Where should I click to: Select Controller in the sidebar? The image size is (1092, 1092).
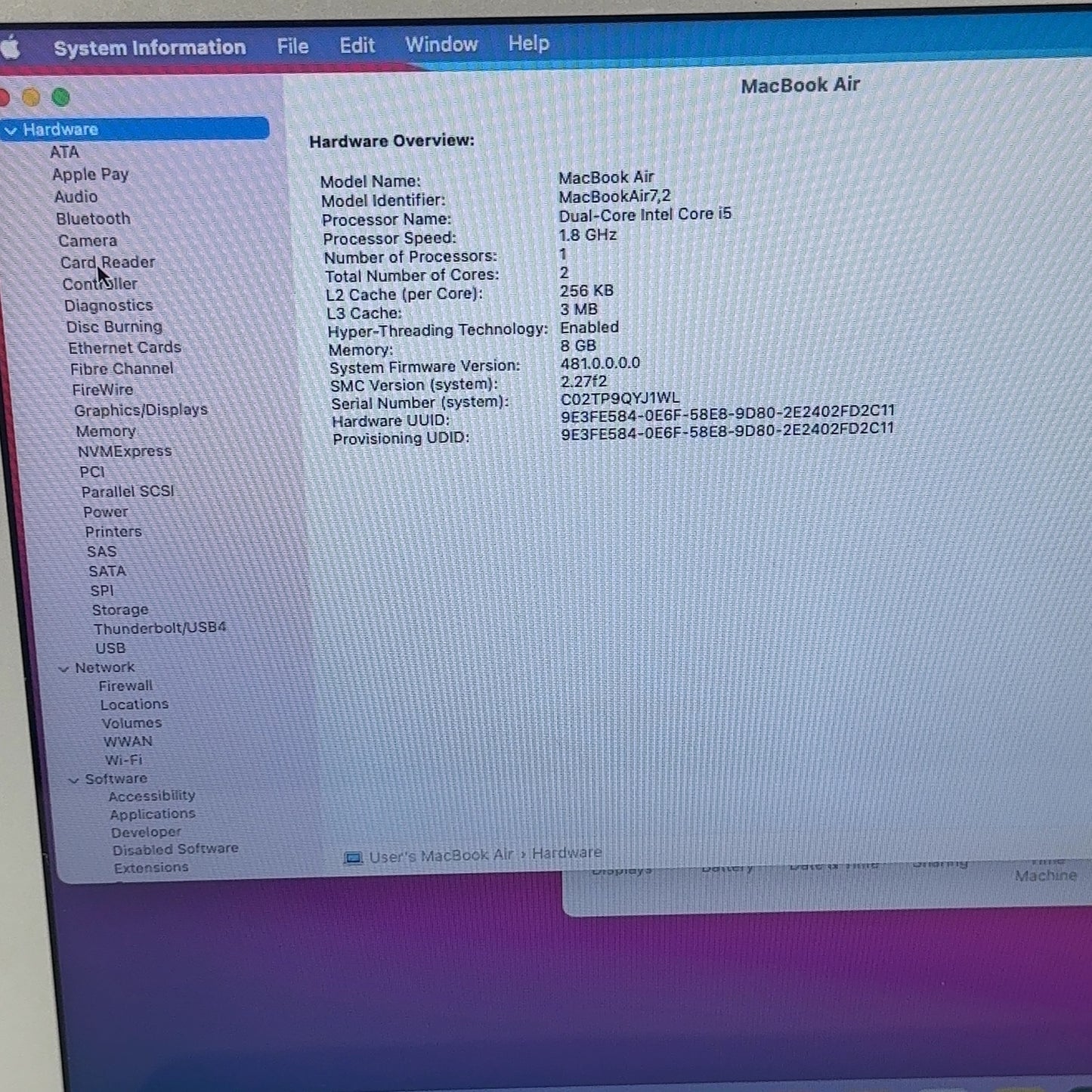(100, 284)
